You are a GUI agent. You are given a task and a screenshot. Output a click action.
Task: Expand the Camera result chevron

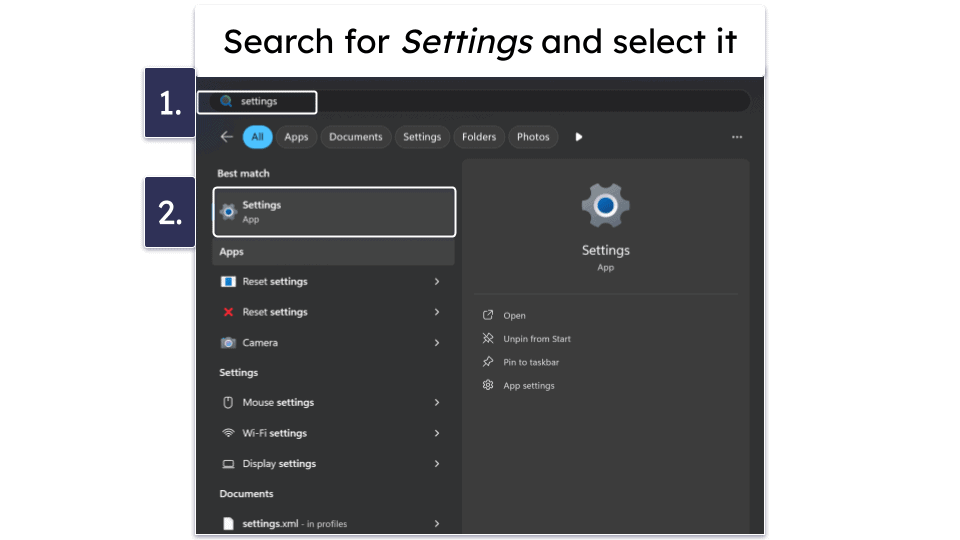[x=437, y=343]
